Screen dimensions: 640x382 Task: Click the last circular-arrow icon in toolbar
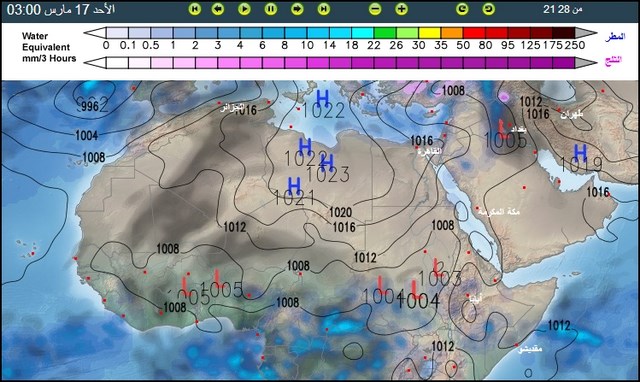(x=489, y=9)
